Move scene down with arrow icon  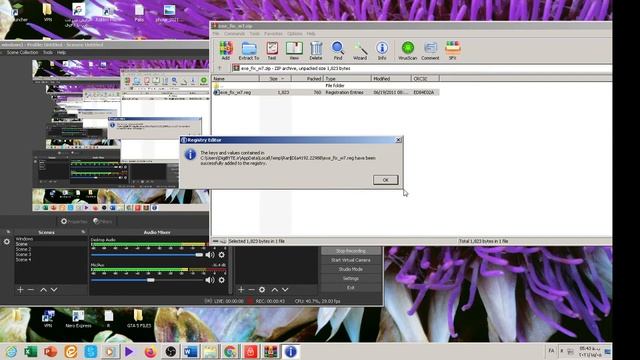(x=54, y=289)
